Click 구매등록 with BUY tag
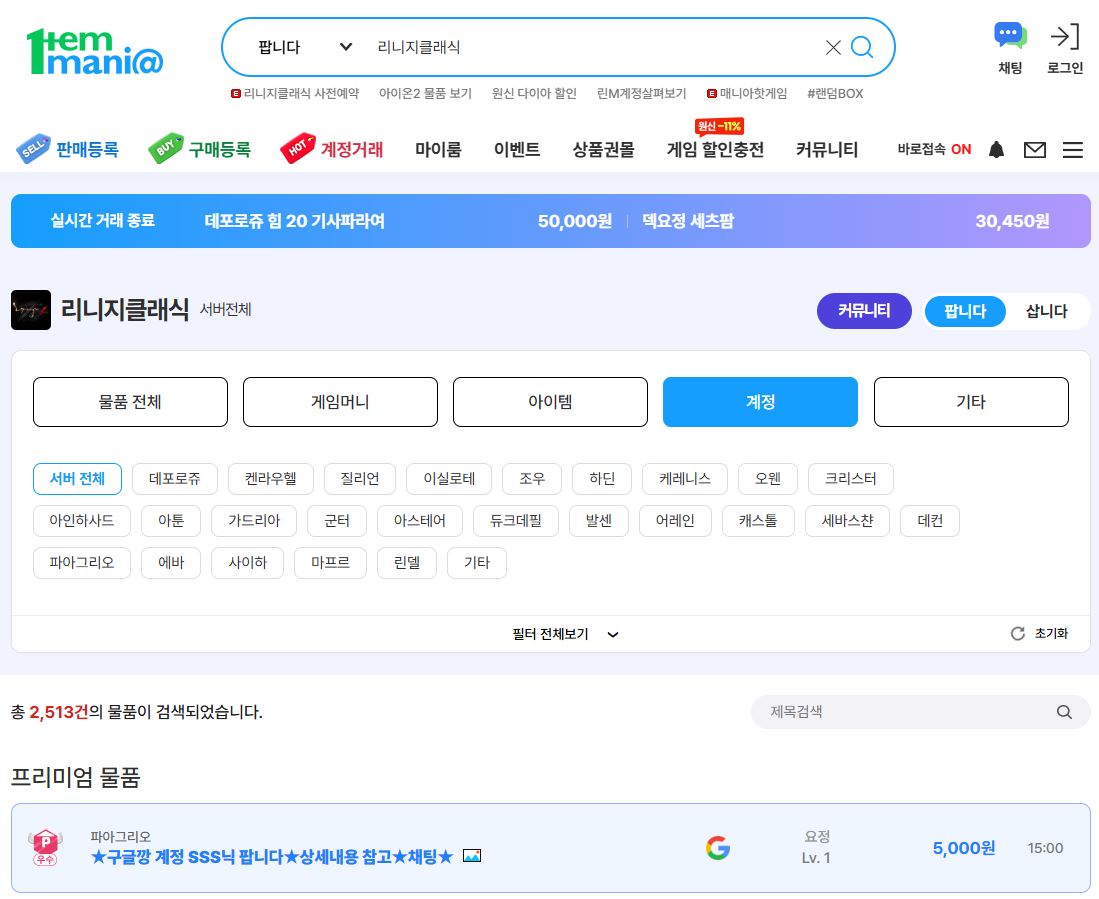1099x899 pixels. coord(200,149)
